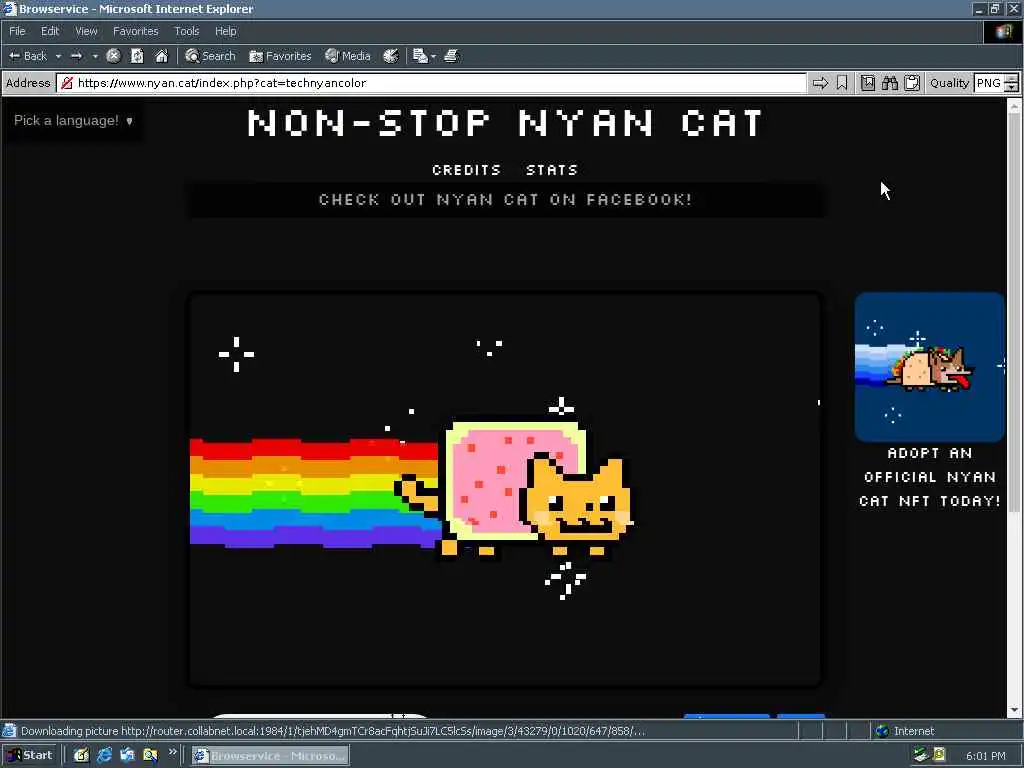Stop loading with the Stop icon
The width and height of the screenshot is (1024, 768).
point(113,56)
